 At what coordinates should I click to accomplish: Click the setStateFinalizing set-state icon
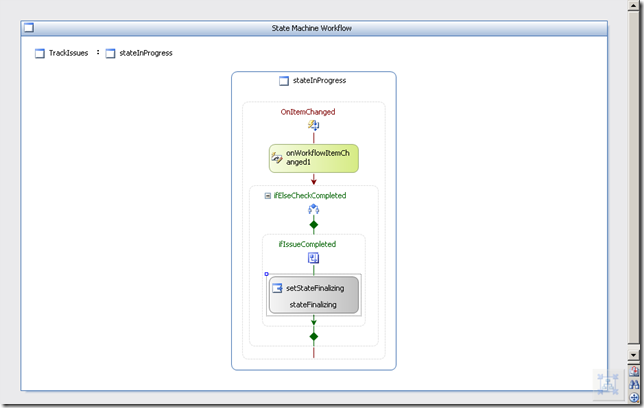tap(277, 288)
